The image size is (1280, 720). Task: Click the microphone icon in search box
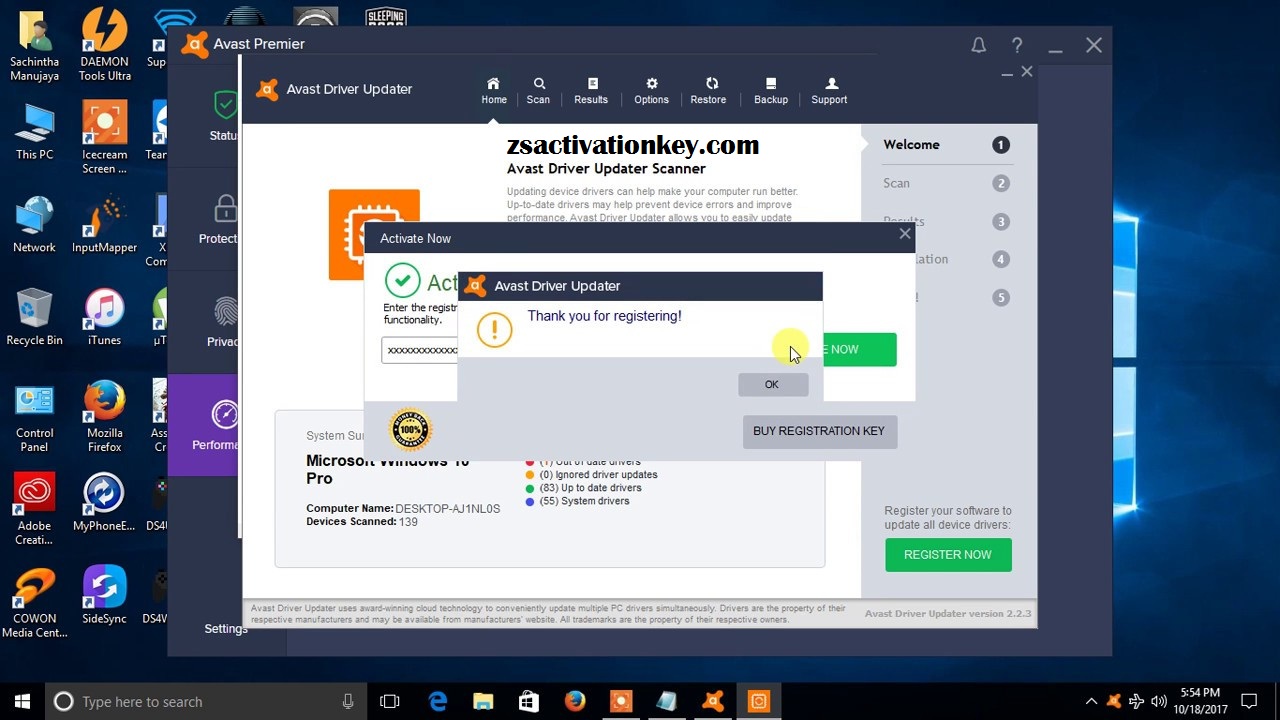(347, 701)
